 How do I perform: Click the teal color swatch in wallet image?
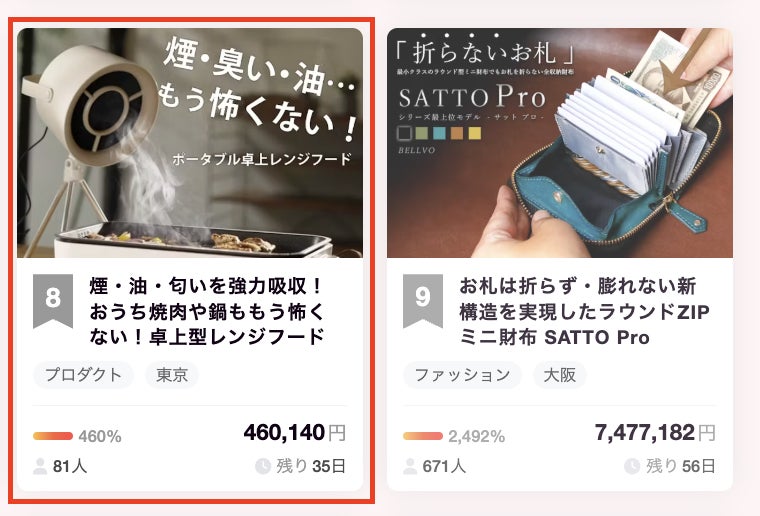439,133
